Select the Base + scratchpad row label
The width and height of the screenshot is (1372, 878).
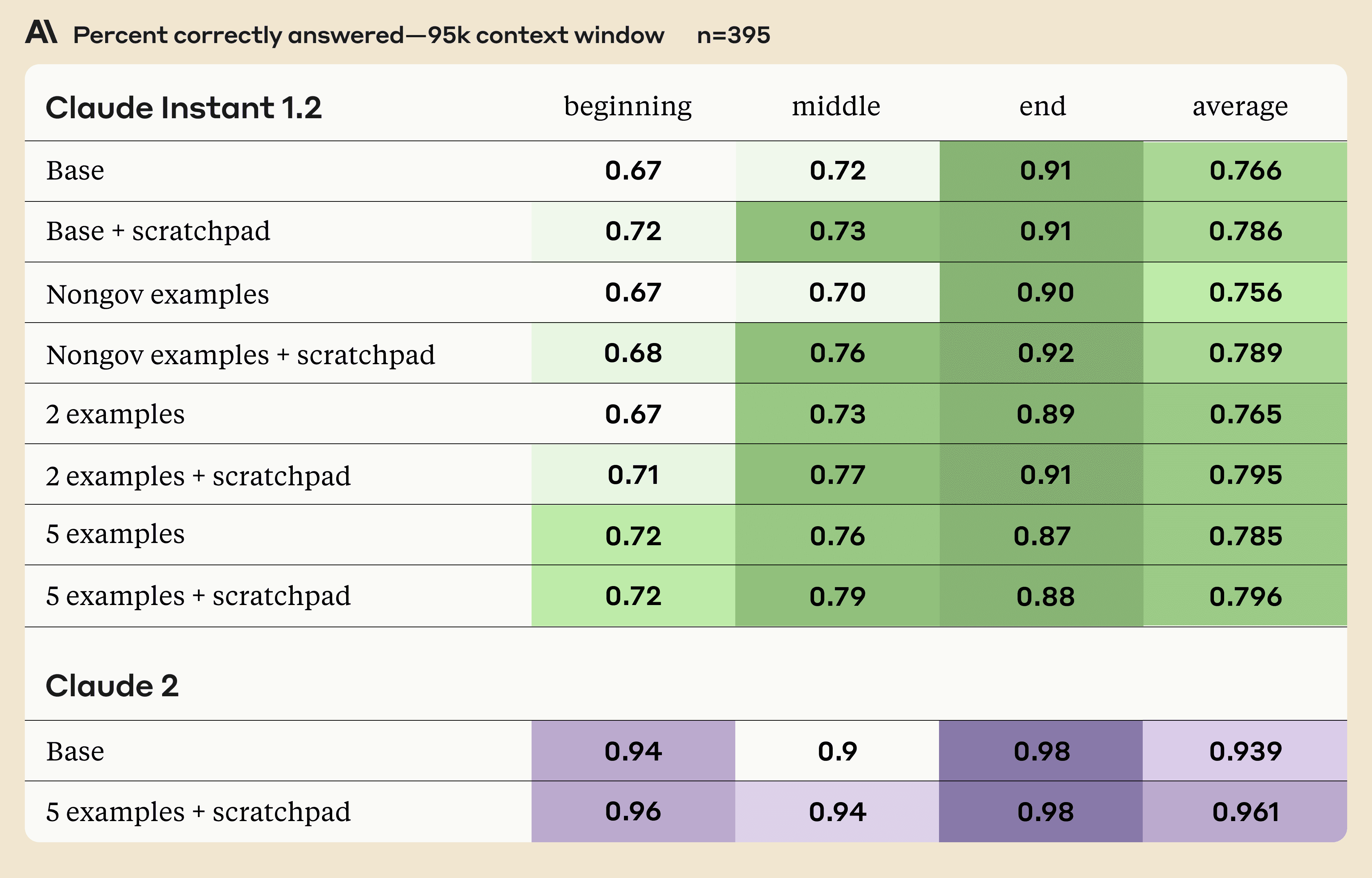tap(158, 231)
